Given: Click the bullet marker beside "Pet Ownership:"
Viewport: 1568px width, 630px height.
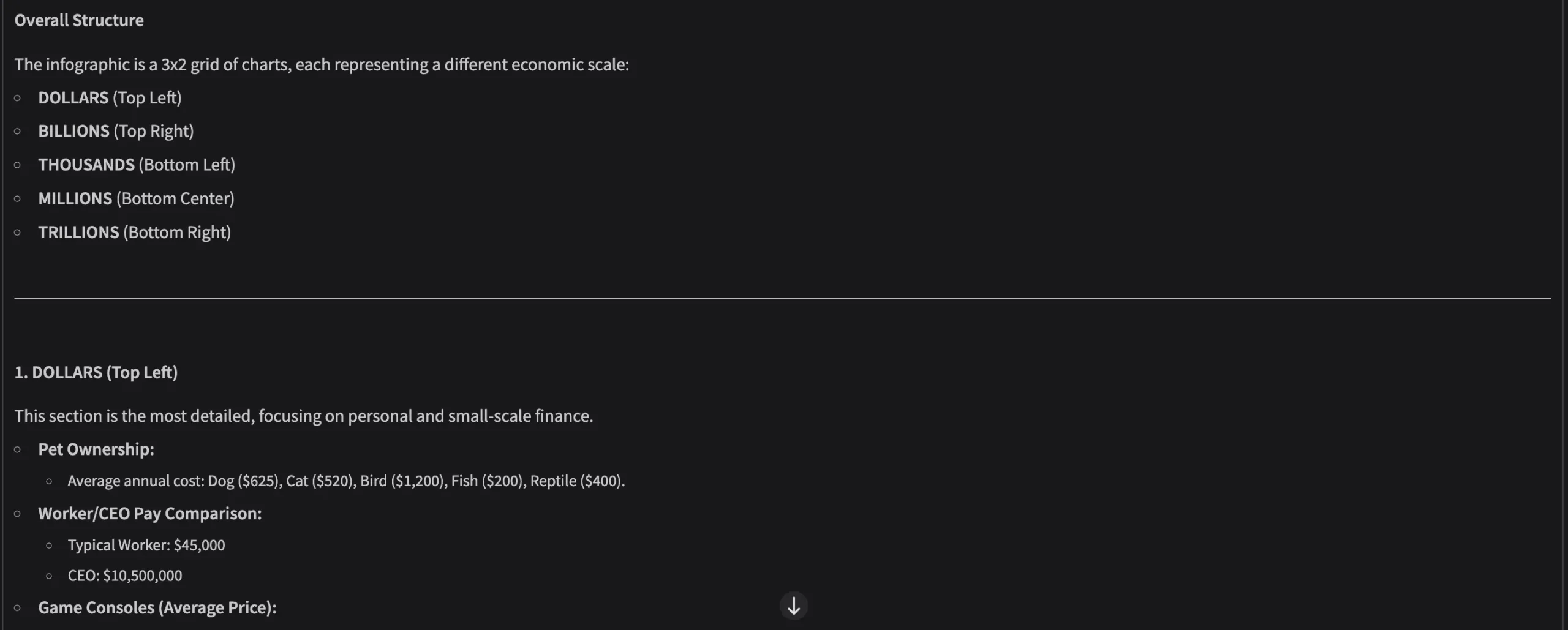Looking at the screenshot, I should pos(17,449).
